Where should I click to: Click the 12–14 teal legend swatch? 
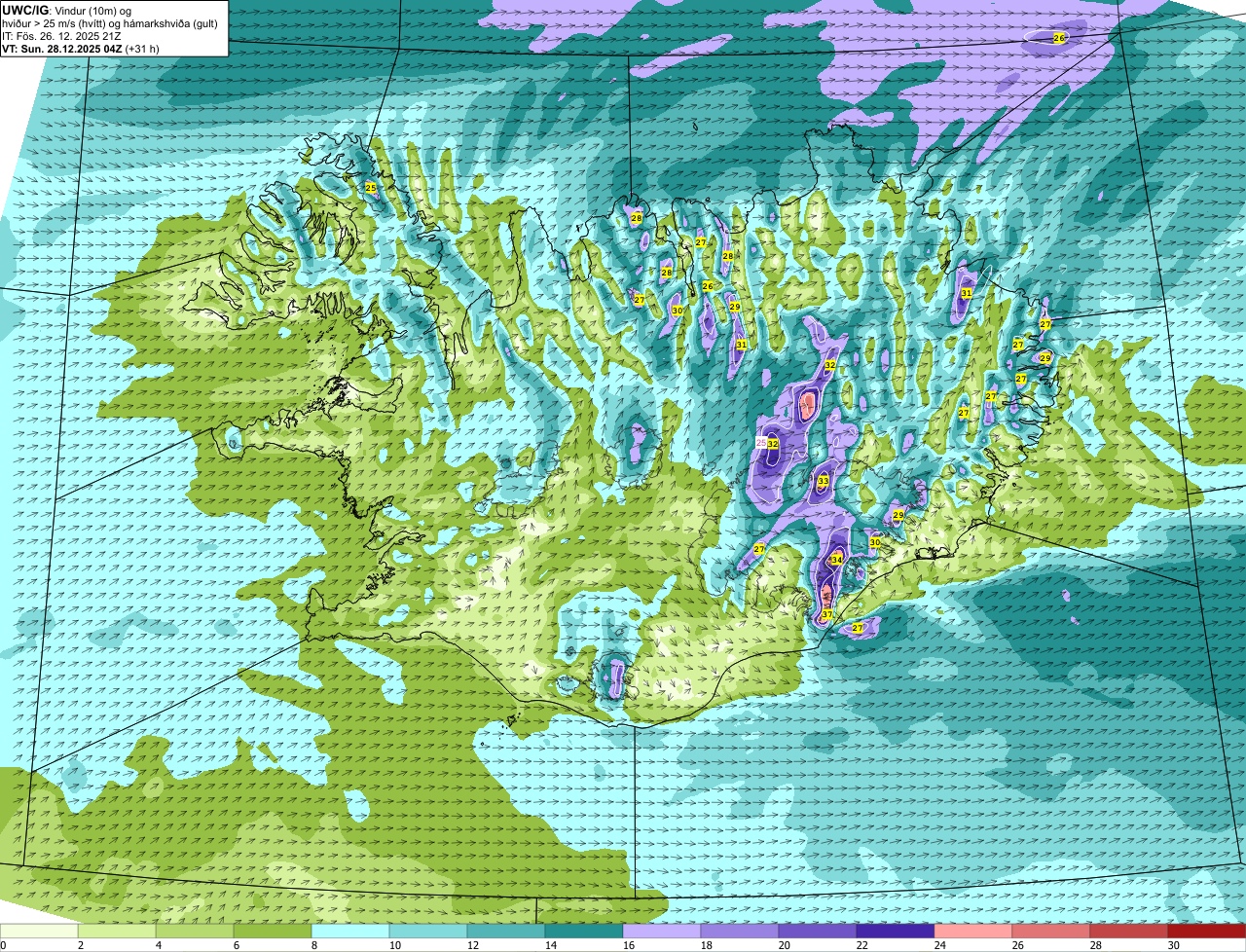click(x=506, y=931)
